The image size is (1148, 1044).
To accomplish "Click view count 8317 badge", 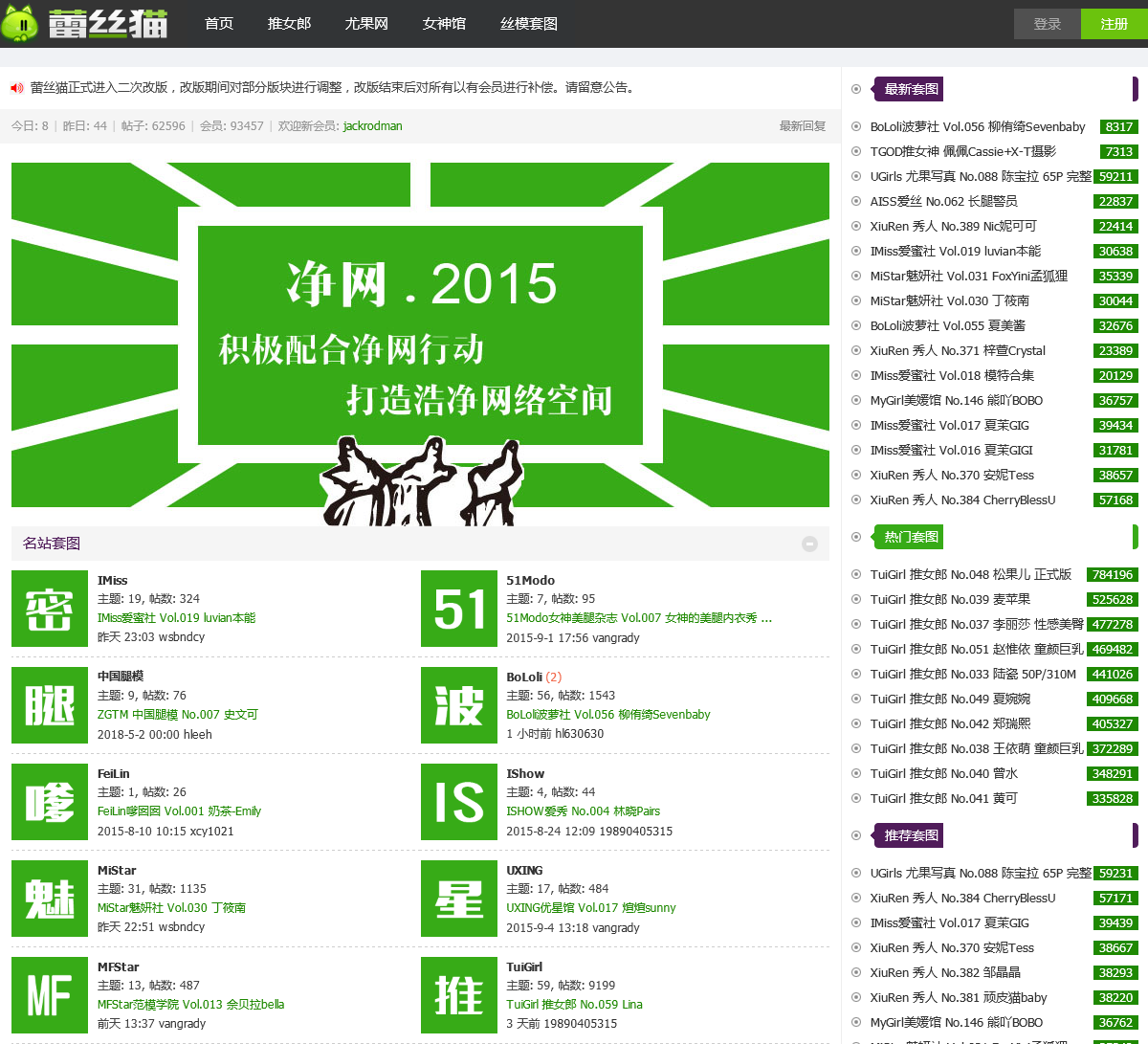I will click(1118, 126).
